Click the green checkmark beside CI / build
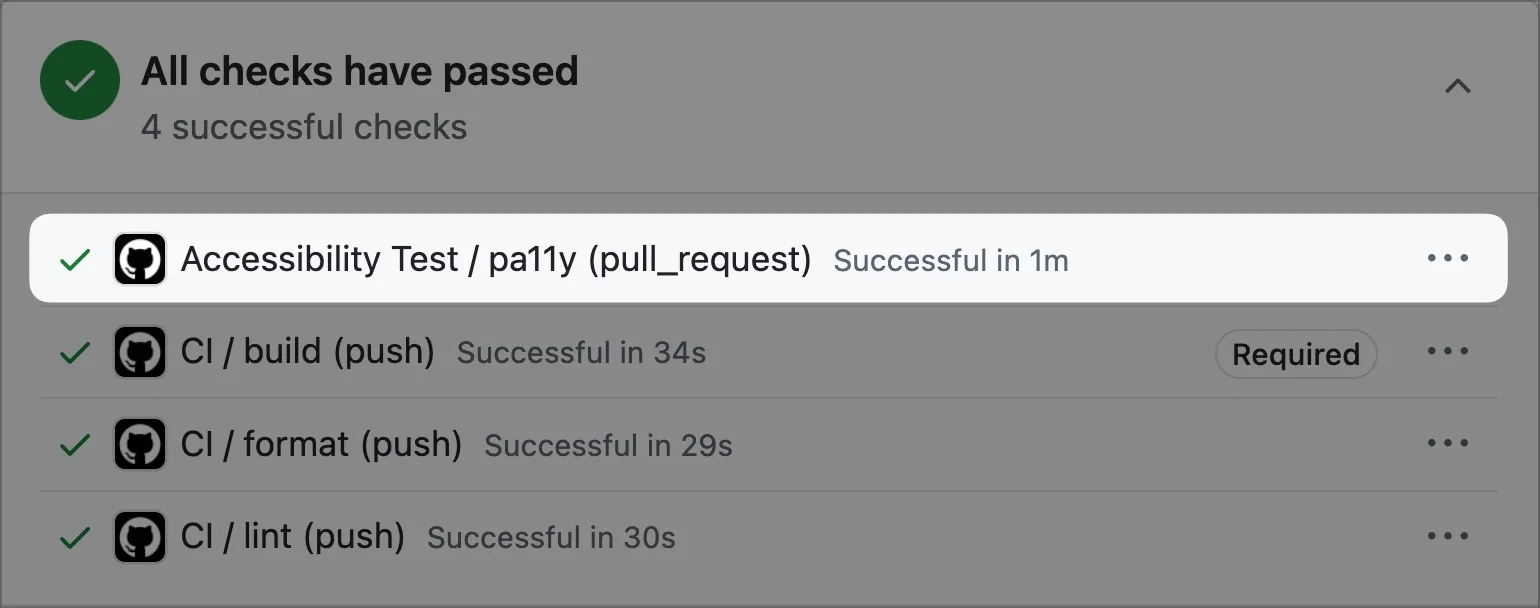Screen dimensions: 1540x608 click(x=74, y=352)
